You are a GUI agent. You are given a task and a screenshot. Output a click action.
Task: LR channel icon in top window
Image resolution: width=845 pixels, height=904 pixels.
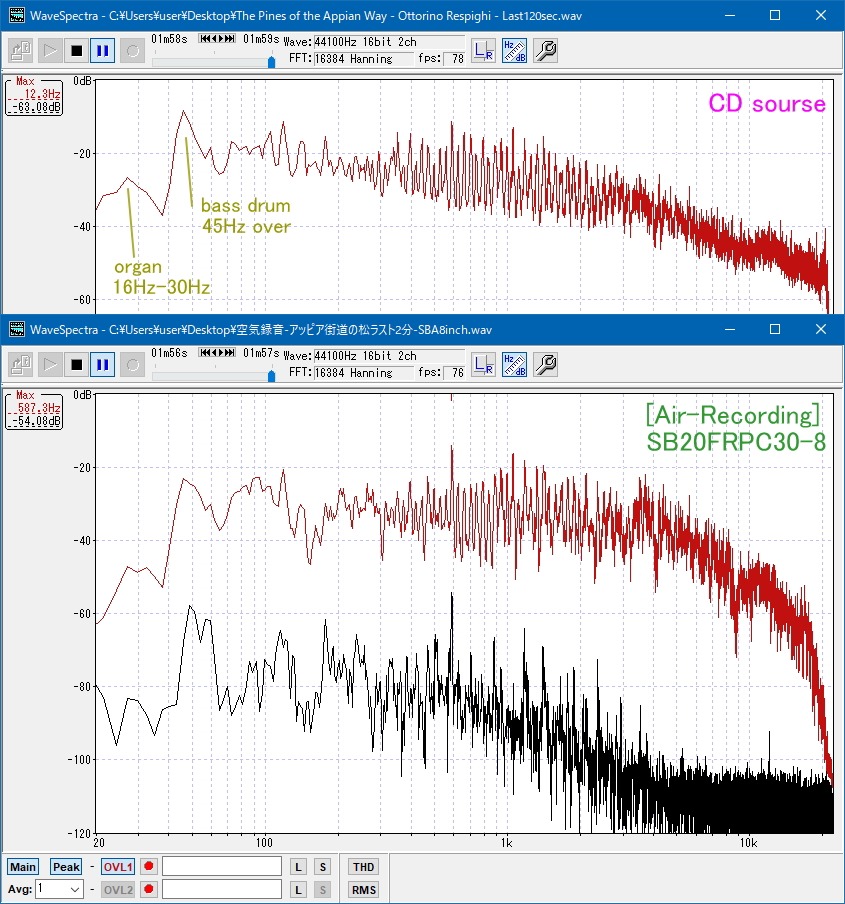tap(483, 51)
